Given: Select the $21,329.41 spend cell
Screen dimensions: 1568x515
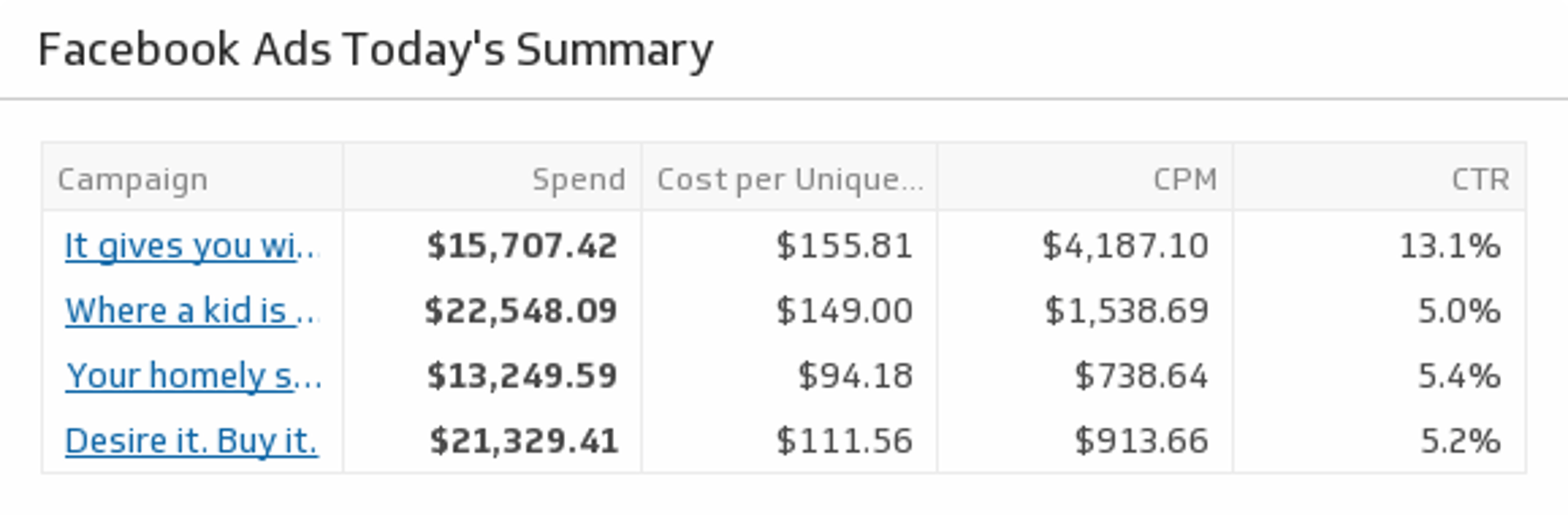Looking at the screenshot, I should tap(523, 441).
